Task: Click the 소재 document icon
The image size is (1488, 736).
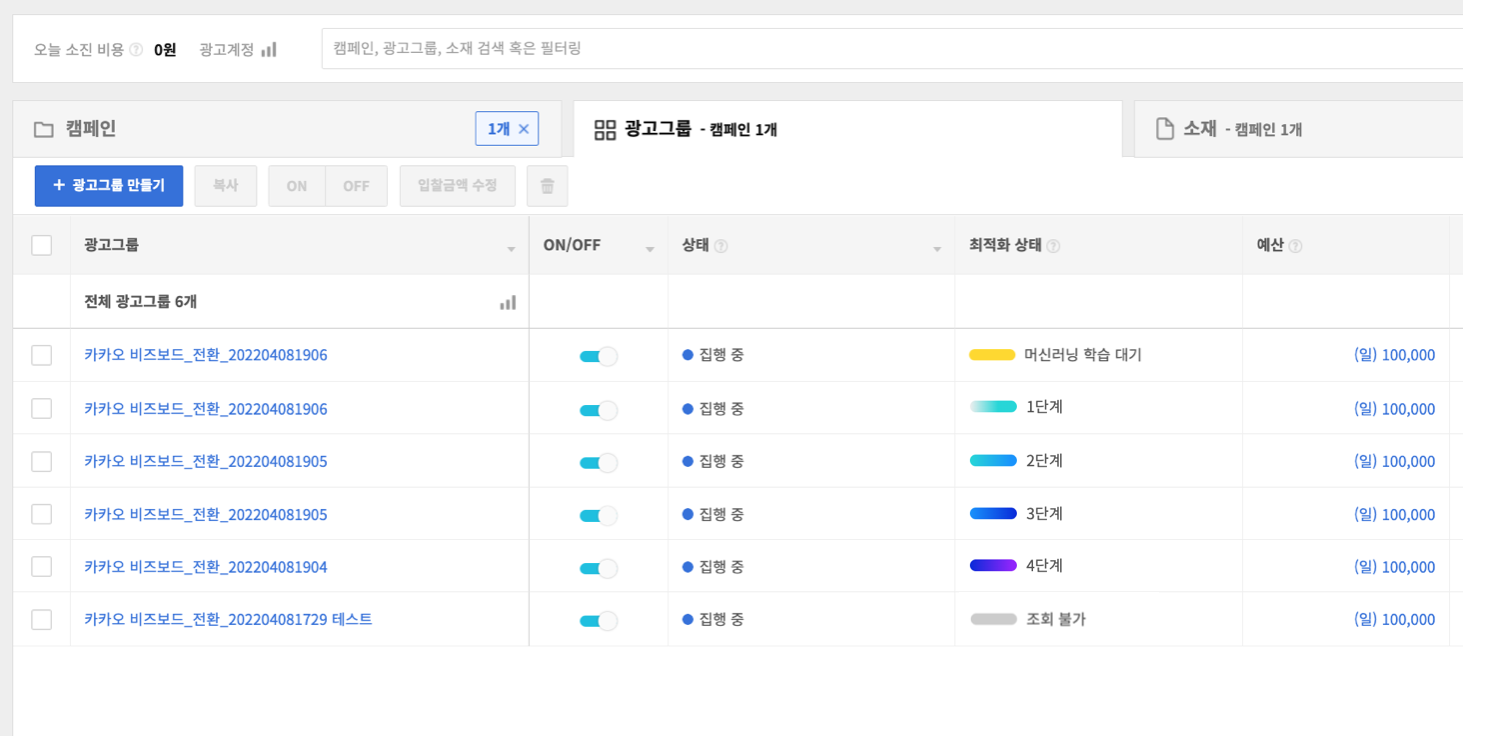Action: [x=1164, y=129]
